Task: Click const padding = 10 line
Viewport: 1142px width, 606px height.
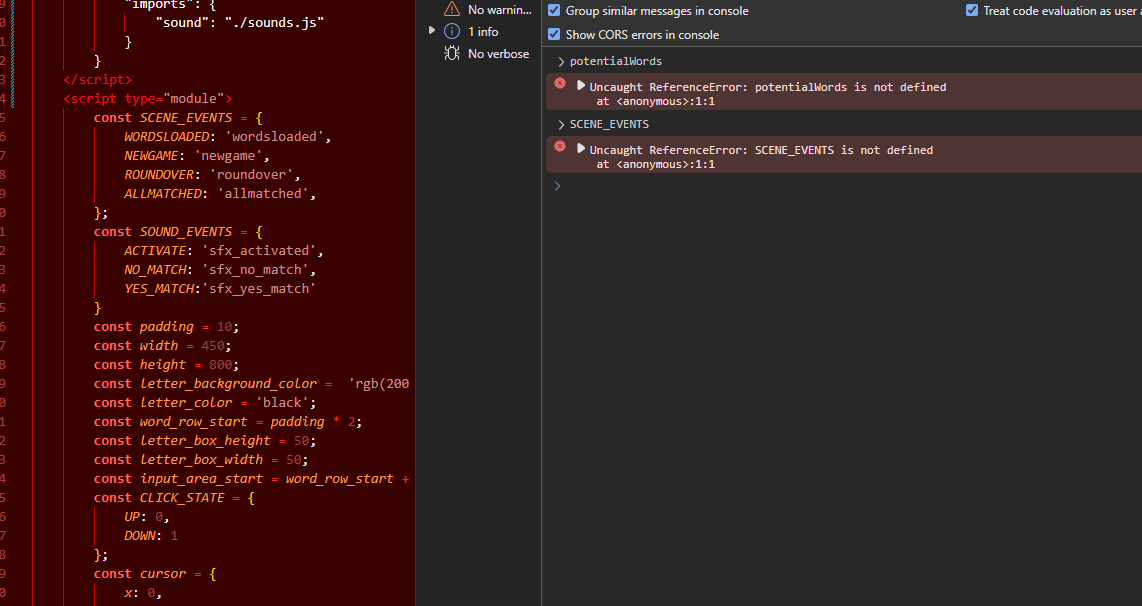Action: click(x=166, y=326)
